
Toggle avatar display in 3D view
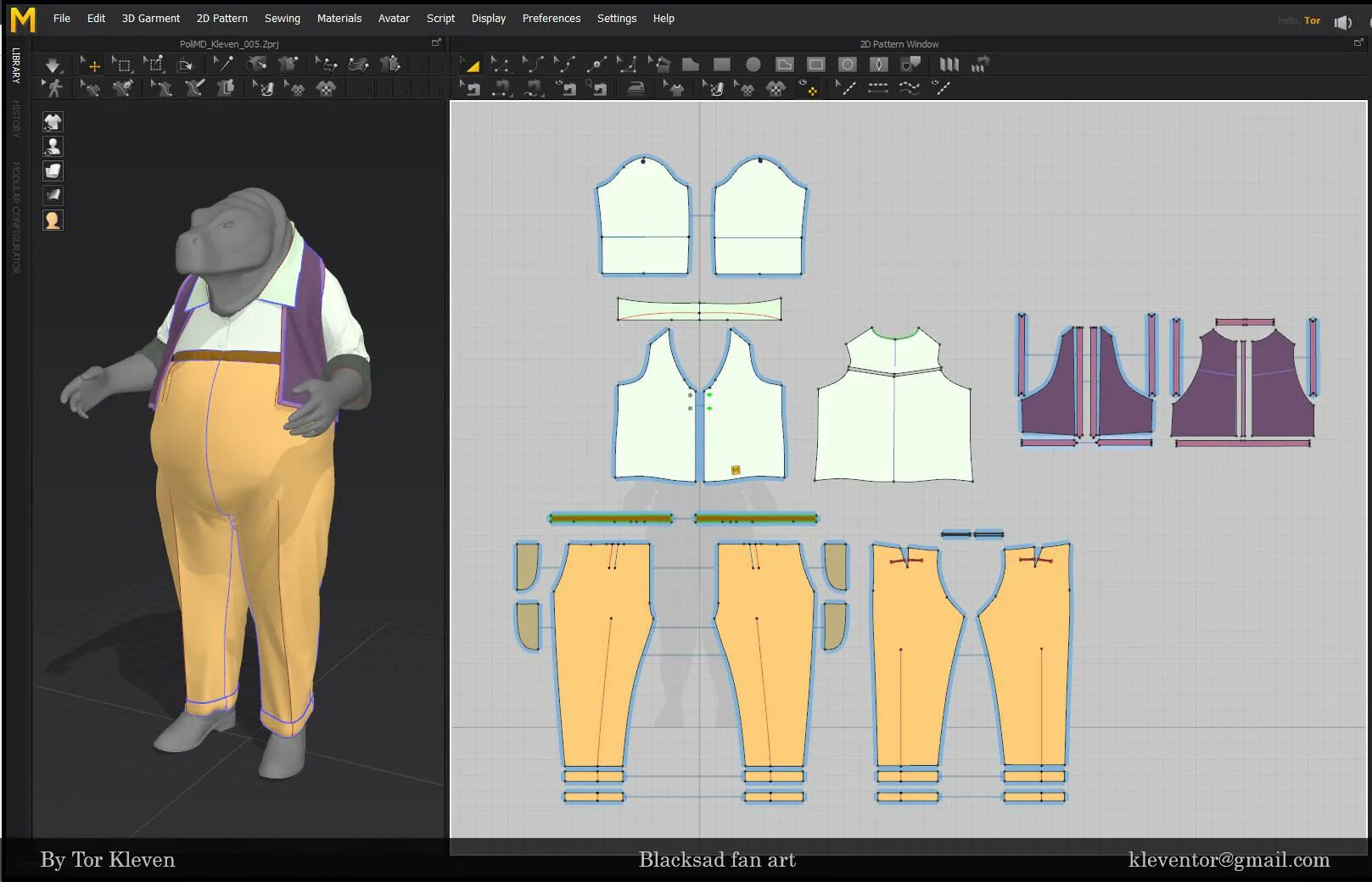pos(53,147)
